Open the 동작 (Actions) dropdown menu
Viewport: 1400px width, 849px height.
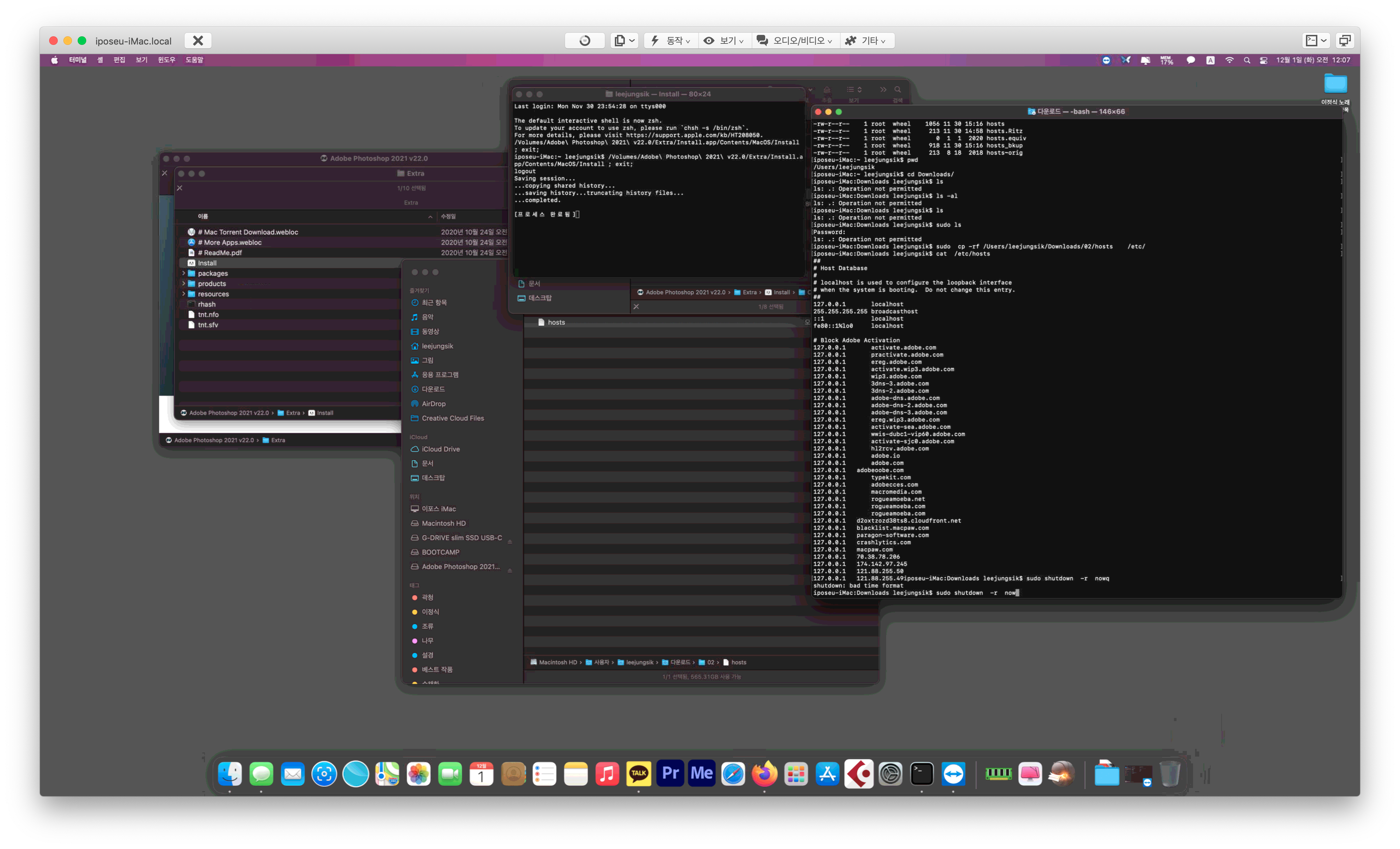[x=671, y=40]
